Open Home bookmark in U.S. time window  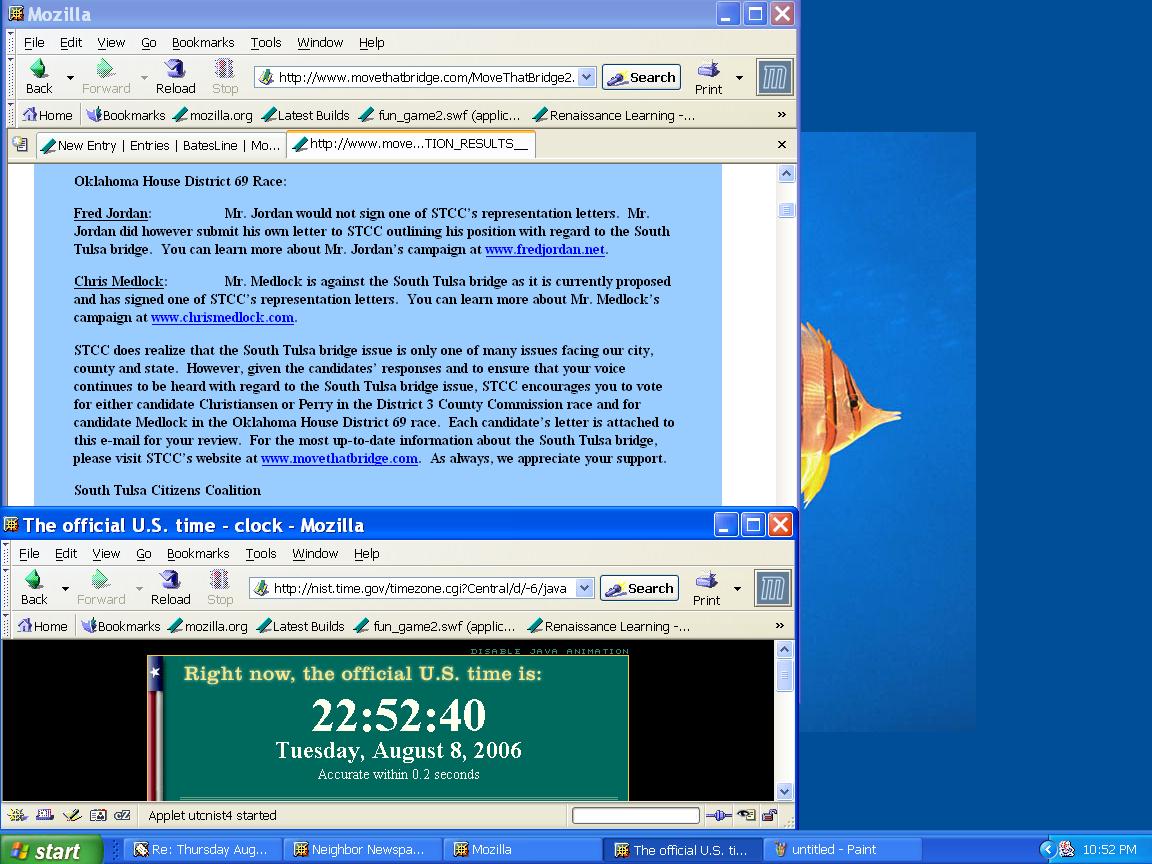(x=43, y=627)
